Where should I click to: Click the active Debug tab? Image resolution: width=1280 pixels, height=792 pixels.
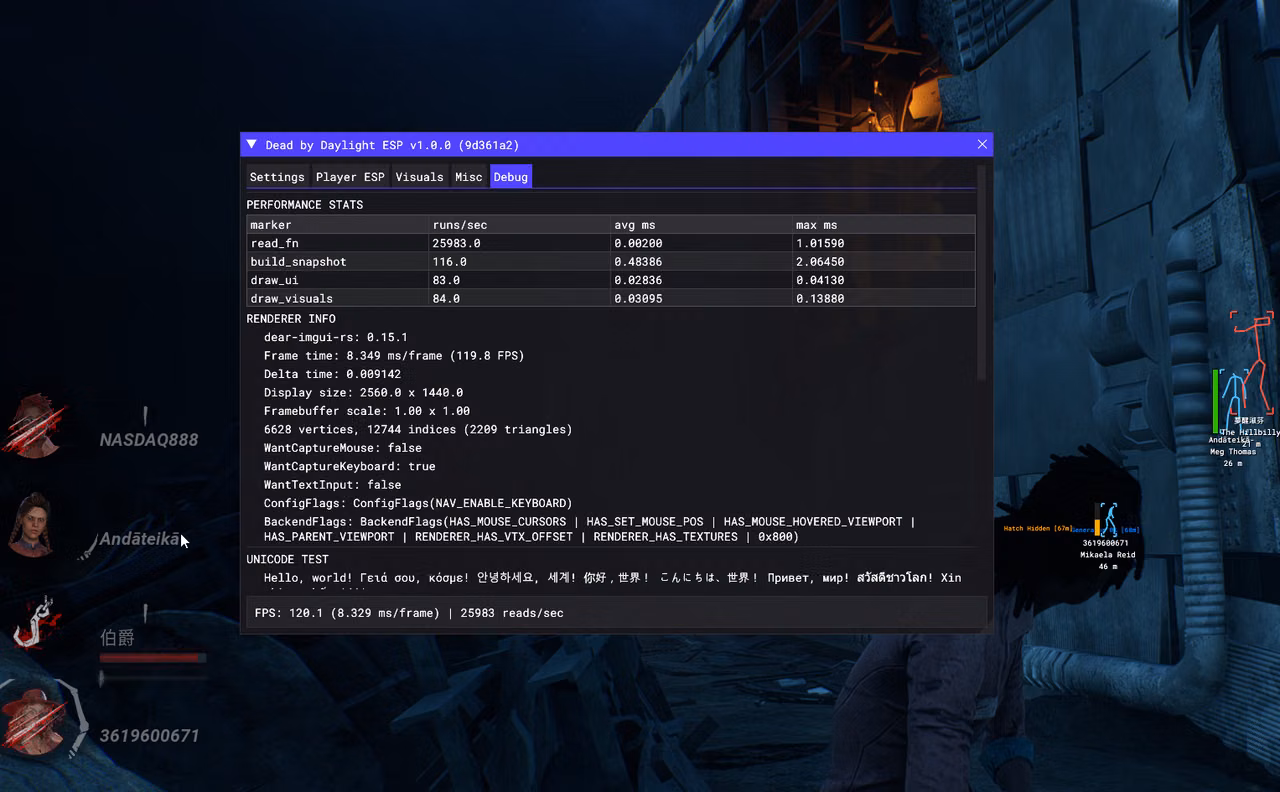click(x=511, y=177)
